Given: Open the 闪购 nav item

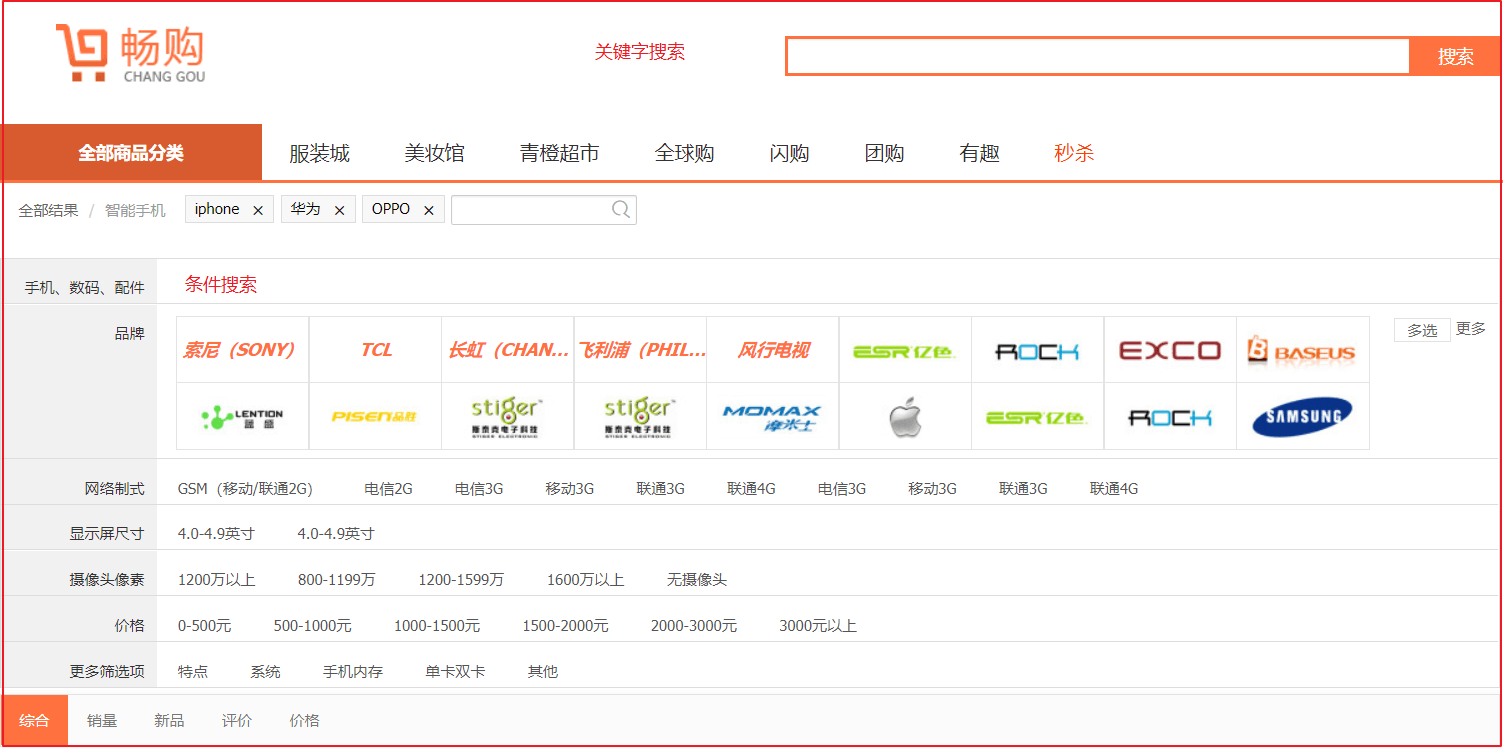Looking at the screenshot, I should (x=789, y=153).
